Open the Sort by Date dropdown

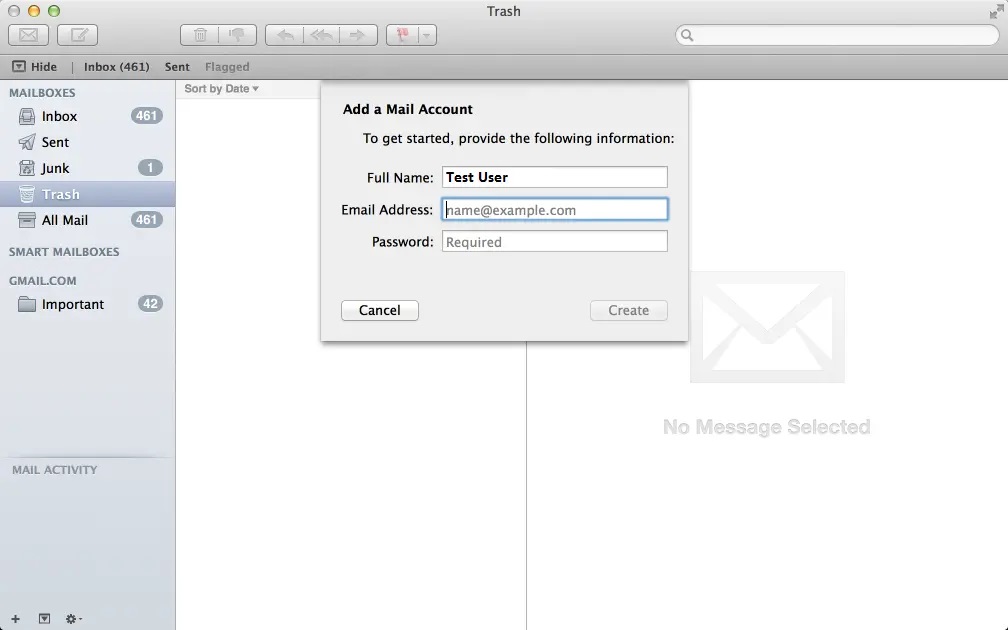point(221,89)
